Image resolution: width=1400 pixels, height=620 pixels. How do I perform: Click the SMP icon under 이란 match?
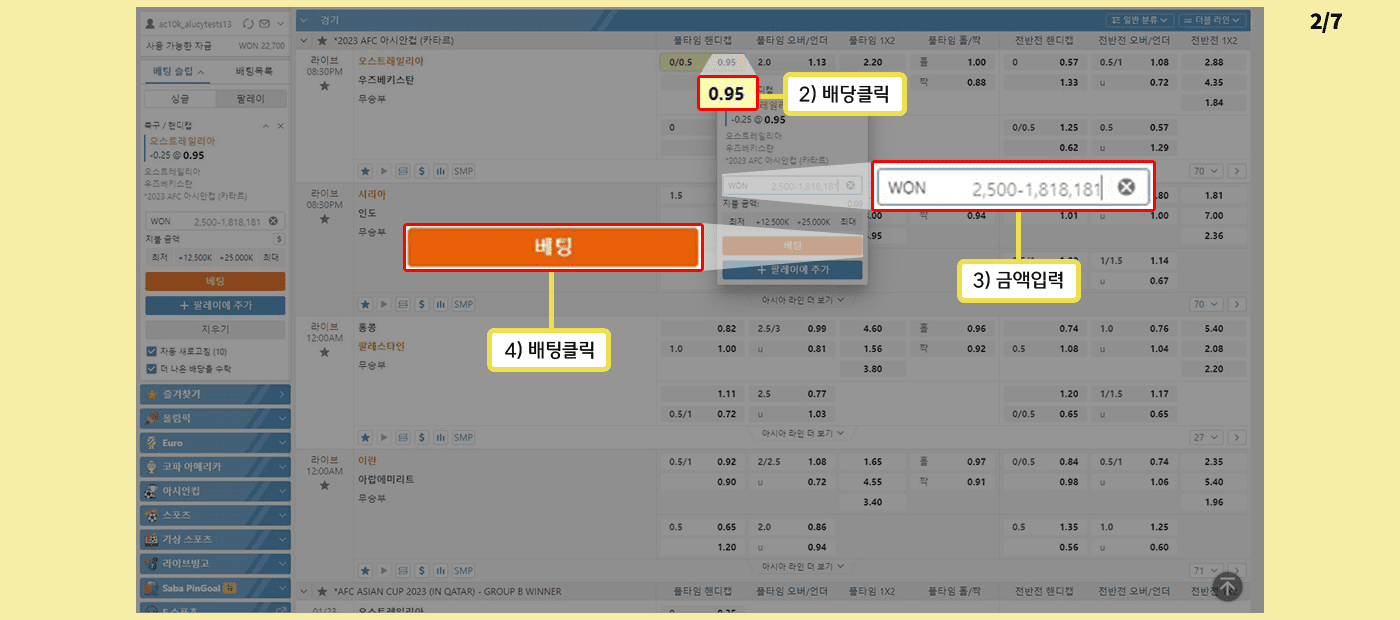(463, 570)
